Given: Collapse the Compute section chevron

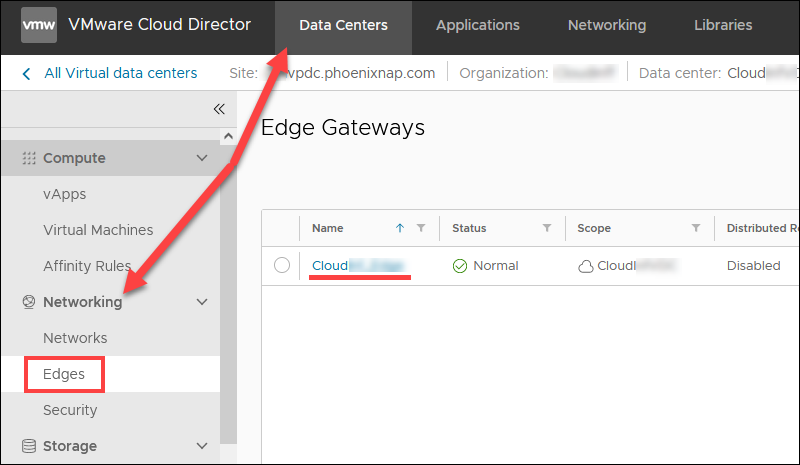Looking at the screenshot, I should [202, 158].
